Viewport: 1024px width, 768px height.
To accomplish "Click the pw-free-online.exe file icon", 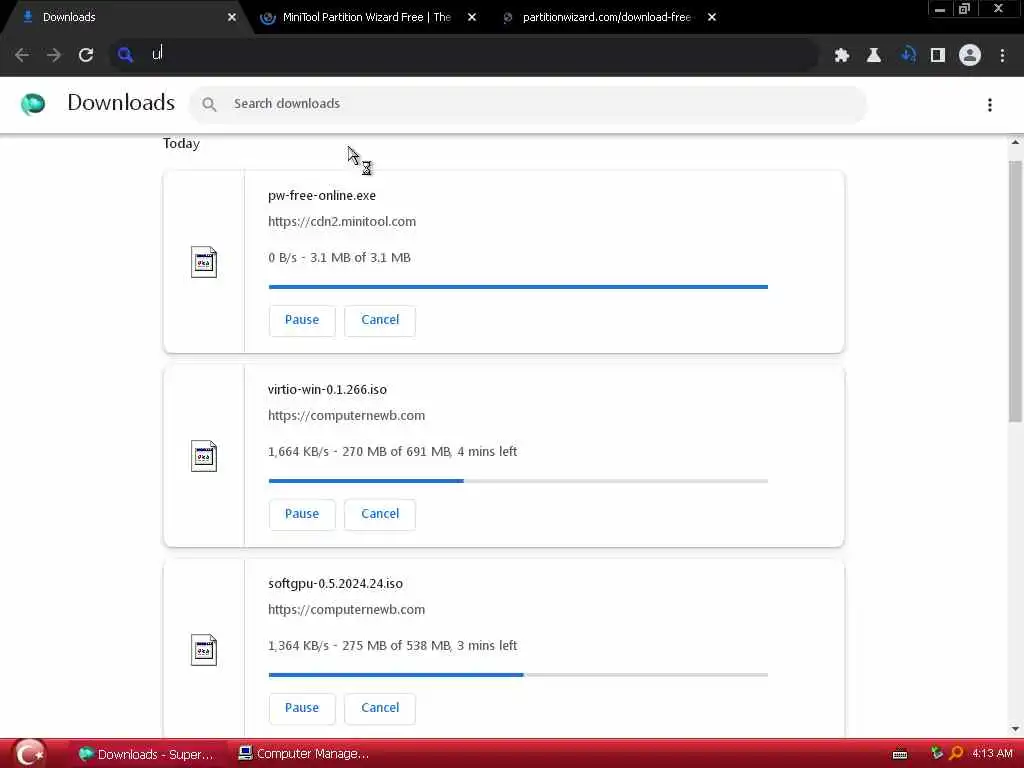I will 204,262.
